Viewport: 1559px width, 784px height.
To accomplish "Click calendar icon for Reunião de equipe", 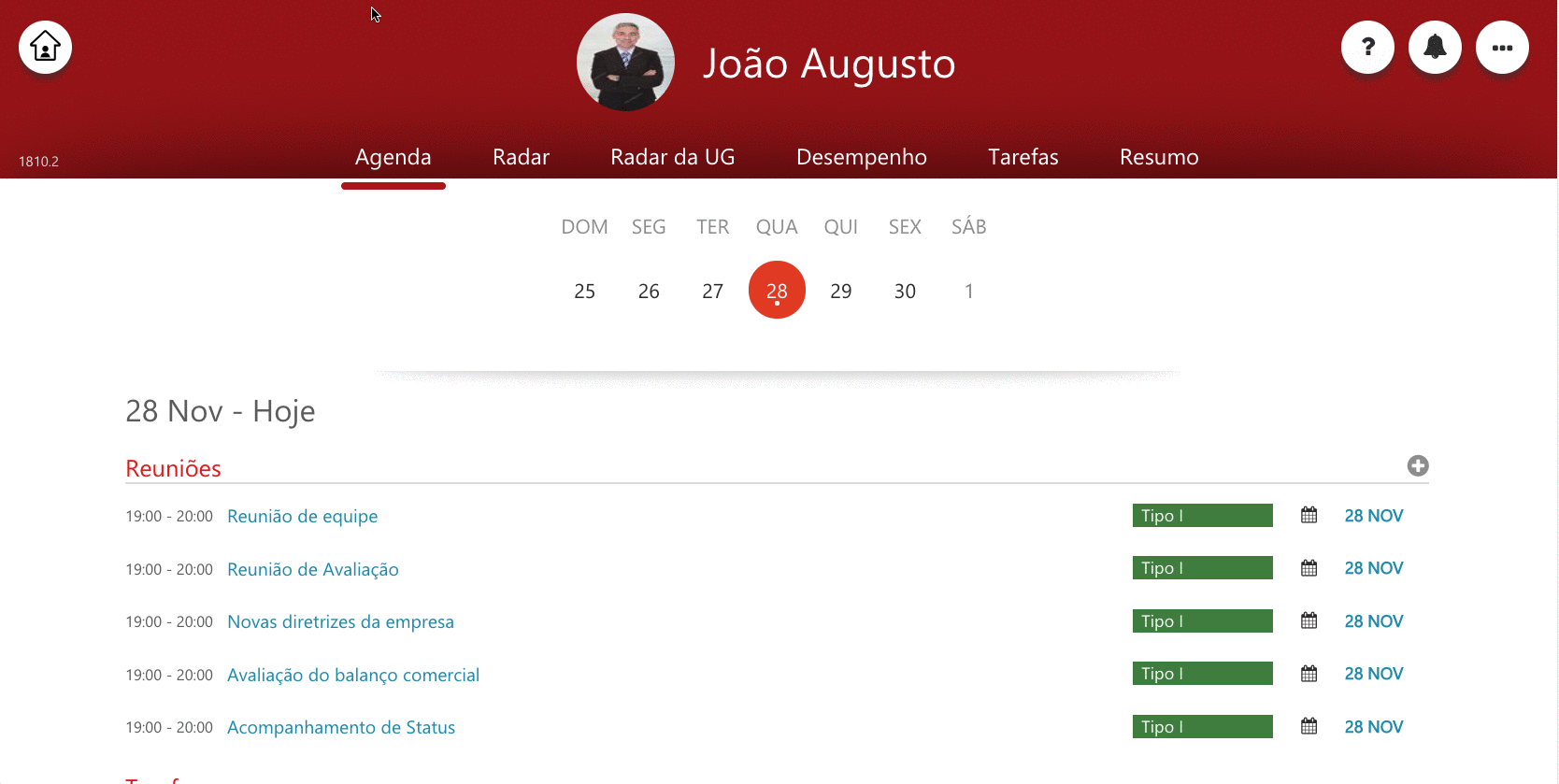I will [x=1309, y=515].
